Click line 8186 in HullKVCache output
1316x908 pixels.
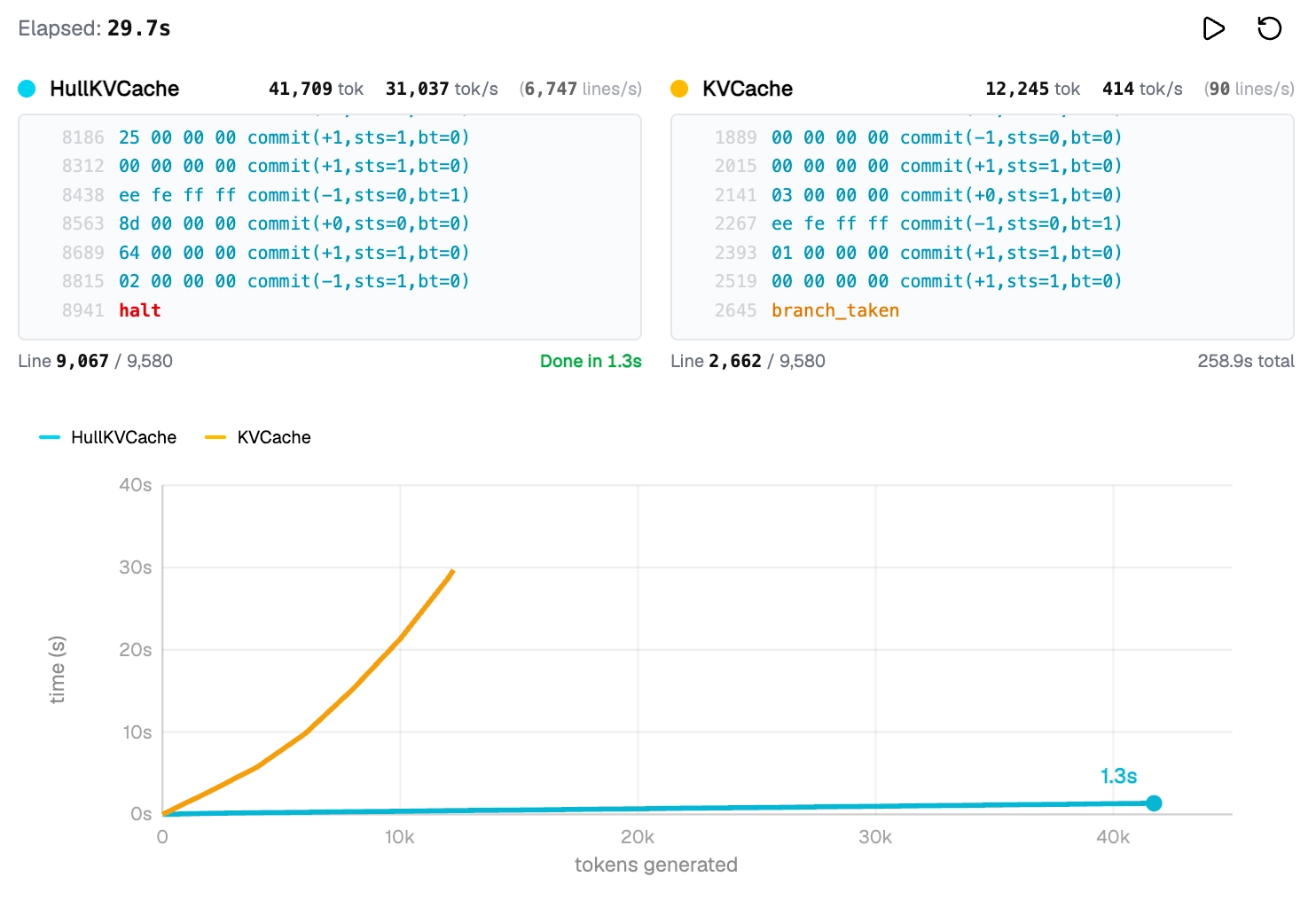point(266,137)
